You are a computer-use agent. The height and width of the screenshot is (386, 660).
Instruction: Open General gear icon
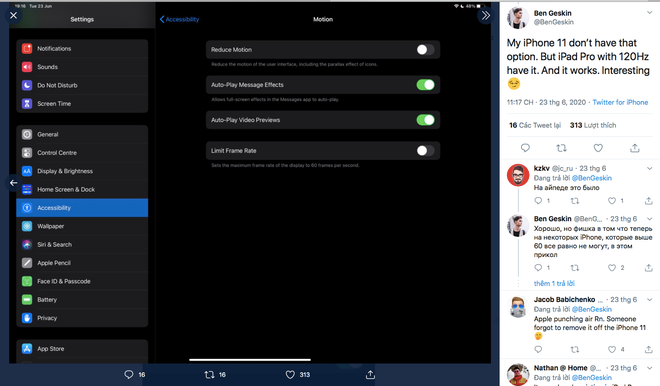27,134
